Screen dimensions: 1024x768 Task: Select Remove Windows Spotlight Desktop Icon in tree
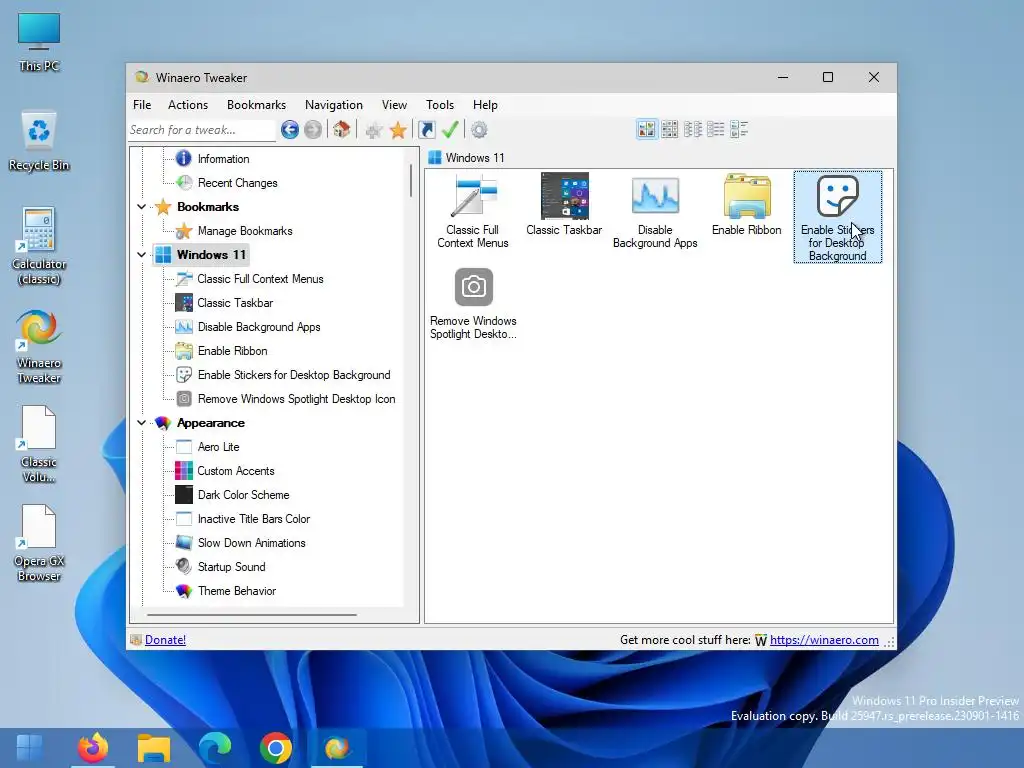coord(296,399)
